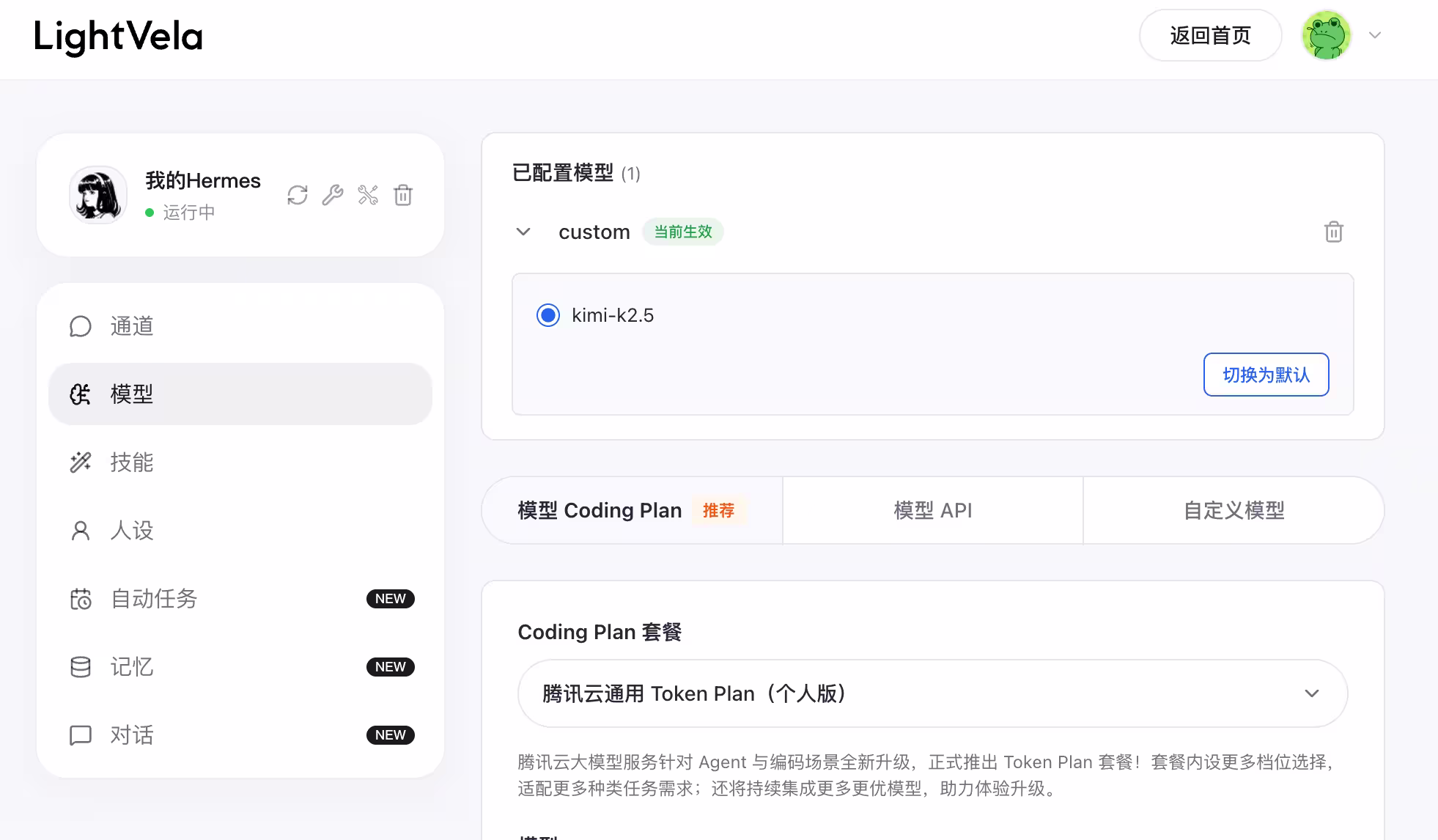The image size is (1438, 840).
Task: Click the refresh icon next to 我的Hermes
Action: [298, 195]
